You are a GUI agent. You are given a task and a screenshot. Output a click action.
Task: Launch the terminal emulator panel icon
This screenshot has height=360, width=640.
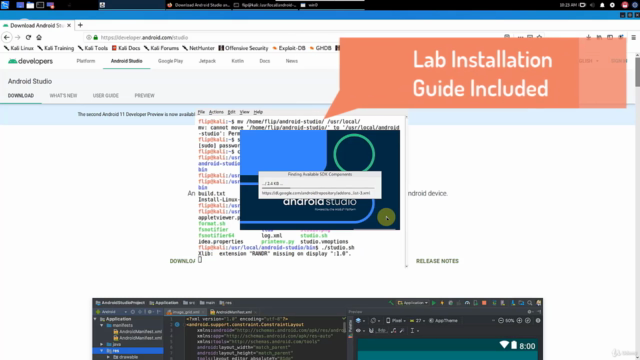(40, 5)
